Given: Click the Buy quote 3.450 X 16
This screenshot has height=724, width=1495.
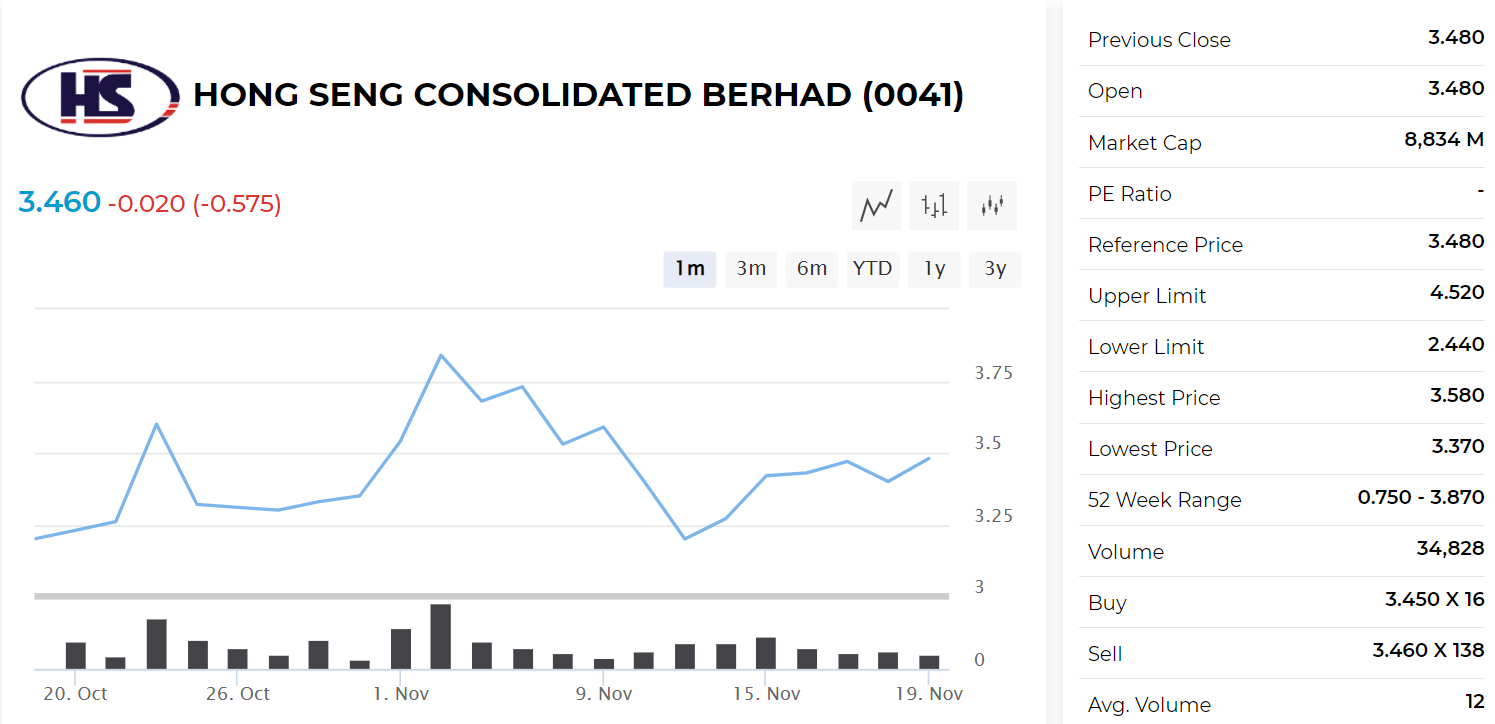Looking at the screenshot, I should point(1435,600).
